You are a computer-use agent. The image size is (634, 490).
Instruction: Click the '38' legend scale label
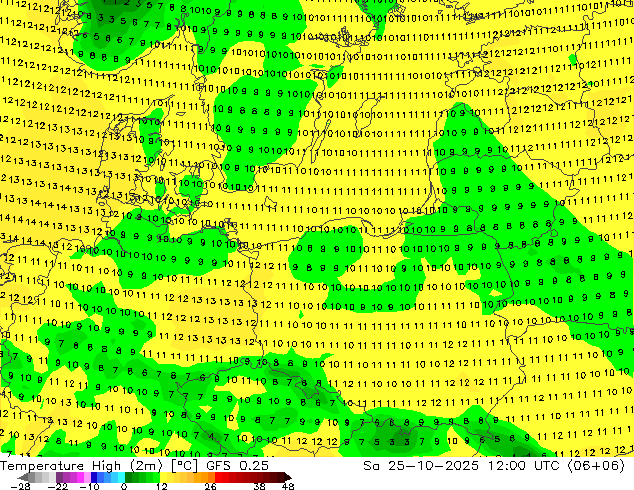260,486
